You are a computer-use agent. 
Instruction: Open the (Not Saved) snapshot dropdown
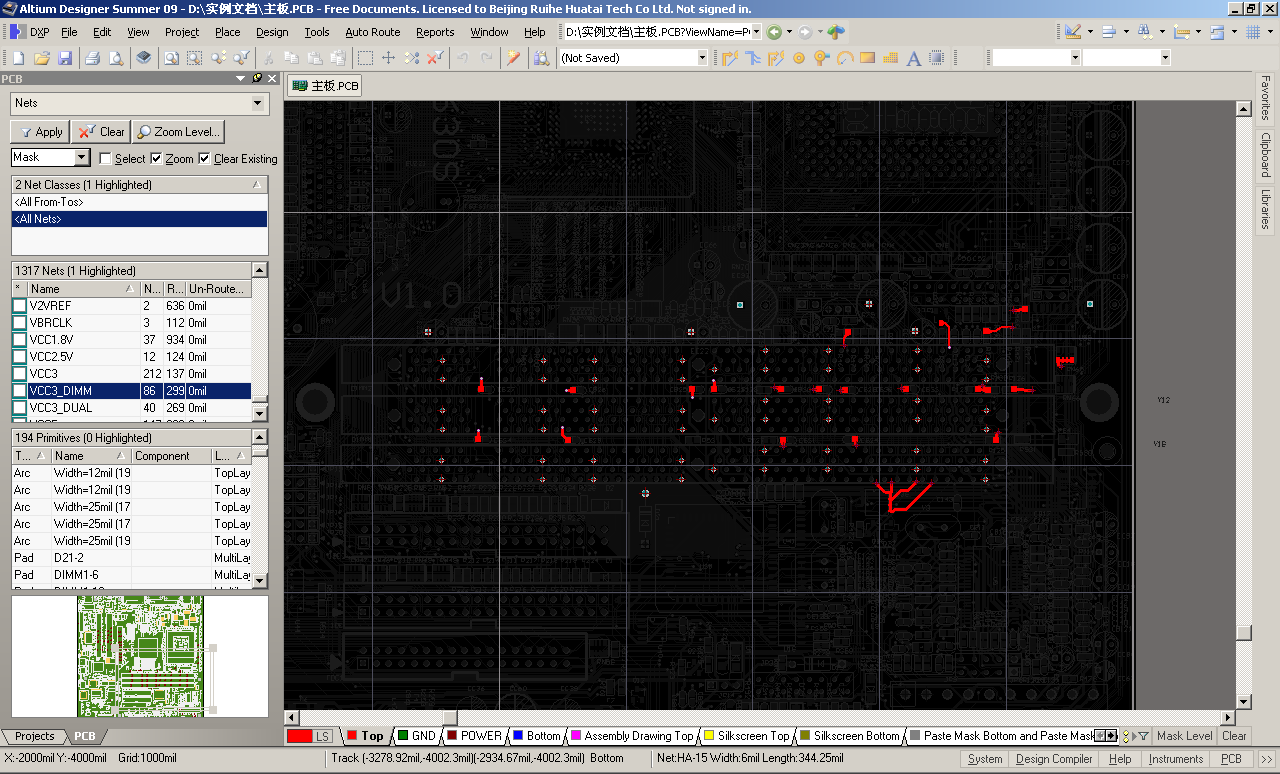tap(702, 58)
